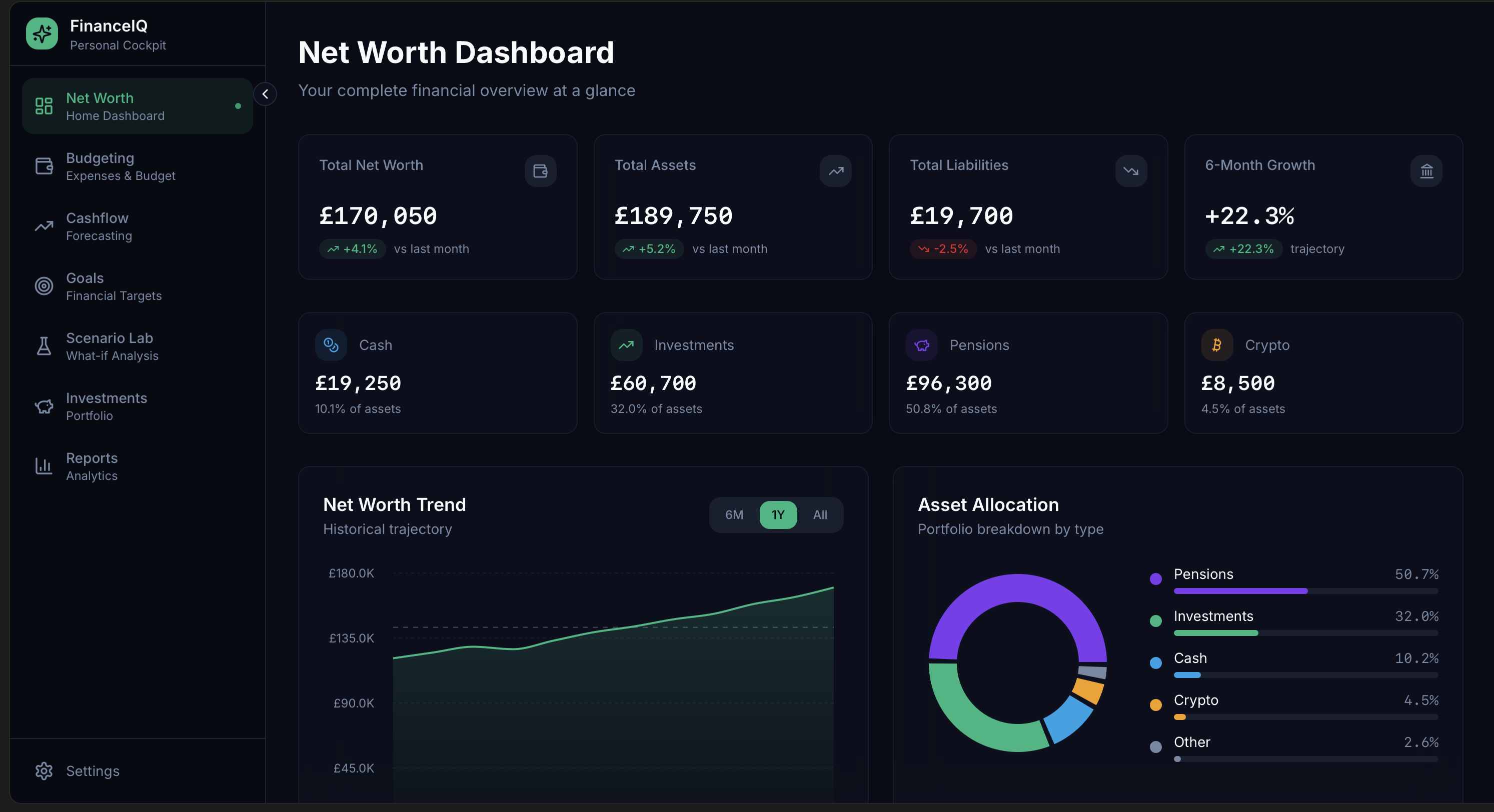Collapse the sidebar with the chevron button
This screenshot has width=1494, height=812.
click(x=265, y=94)
